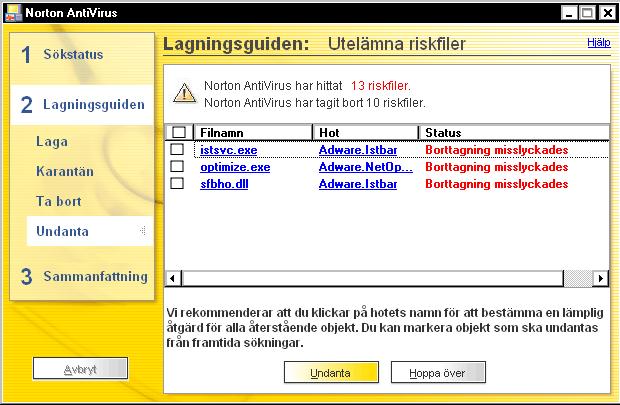Click the Norton AntiVirus title bar icon
This screenshot has width=620, height=405.
point(13,13)
